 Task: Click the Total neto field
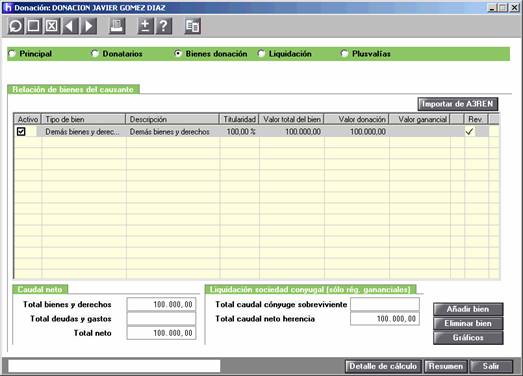click(x=161, y=333)
